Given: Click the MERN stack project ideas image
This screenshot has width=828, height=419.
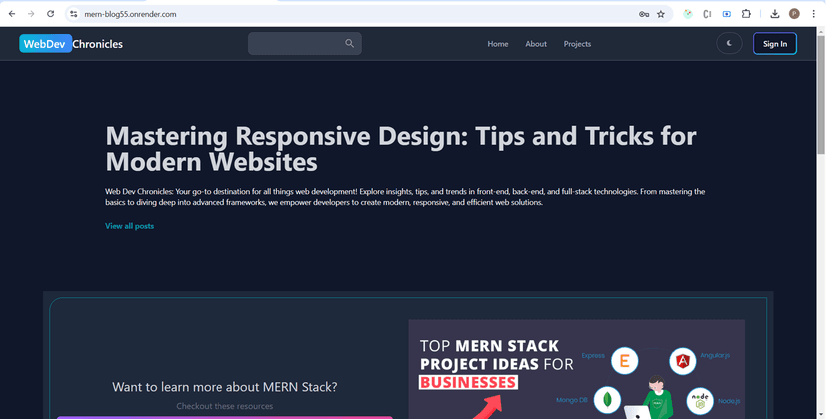Looking at the screenshot, I should click(576, 369).
